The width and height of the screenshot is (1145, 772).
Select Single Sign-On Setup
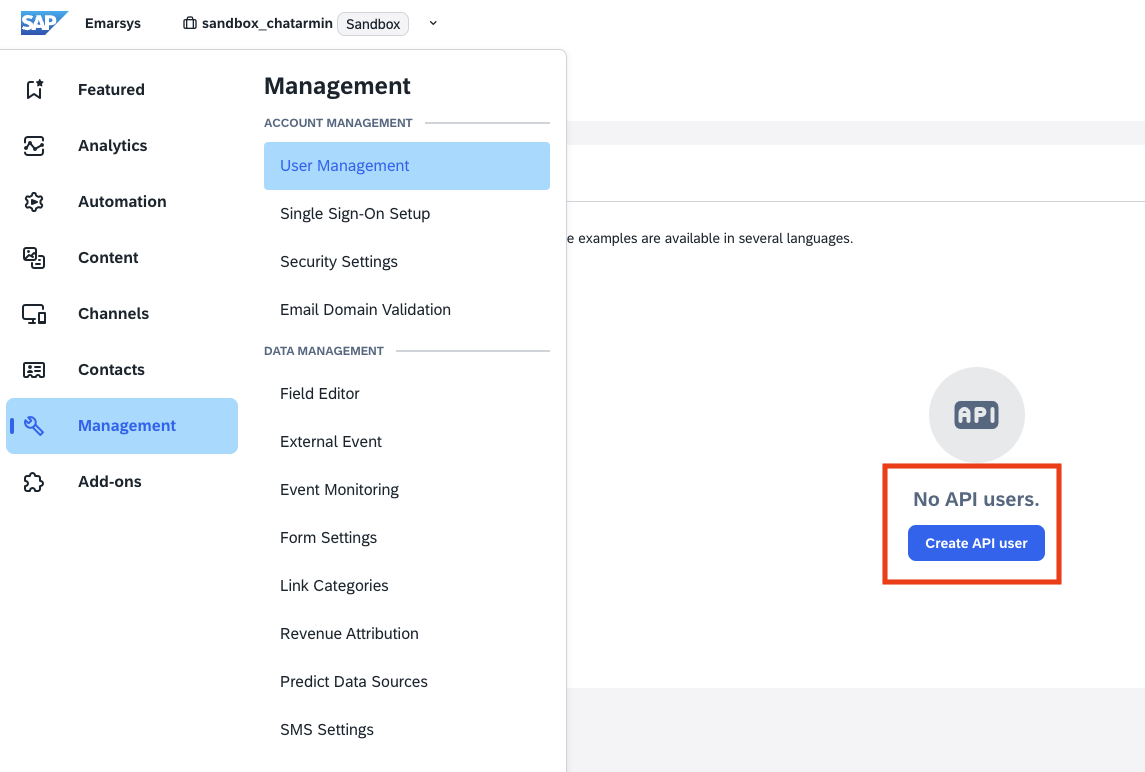tap(355, 214)
